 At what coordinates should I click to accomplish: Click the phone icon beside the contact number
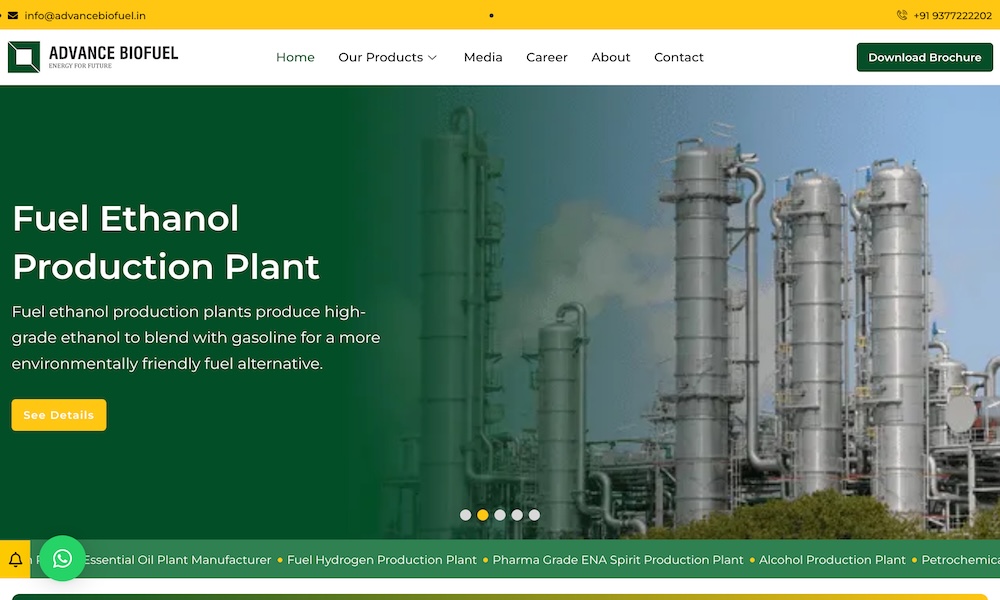click(901, 15)
